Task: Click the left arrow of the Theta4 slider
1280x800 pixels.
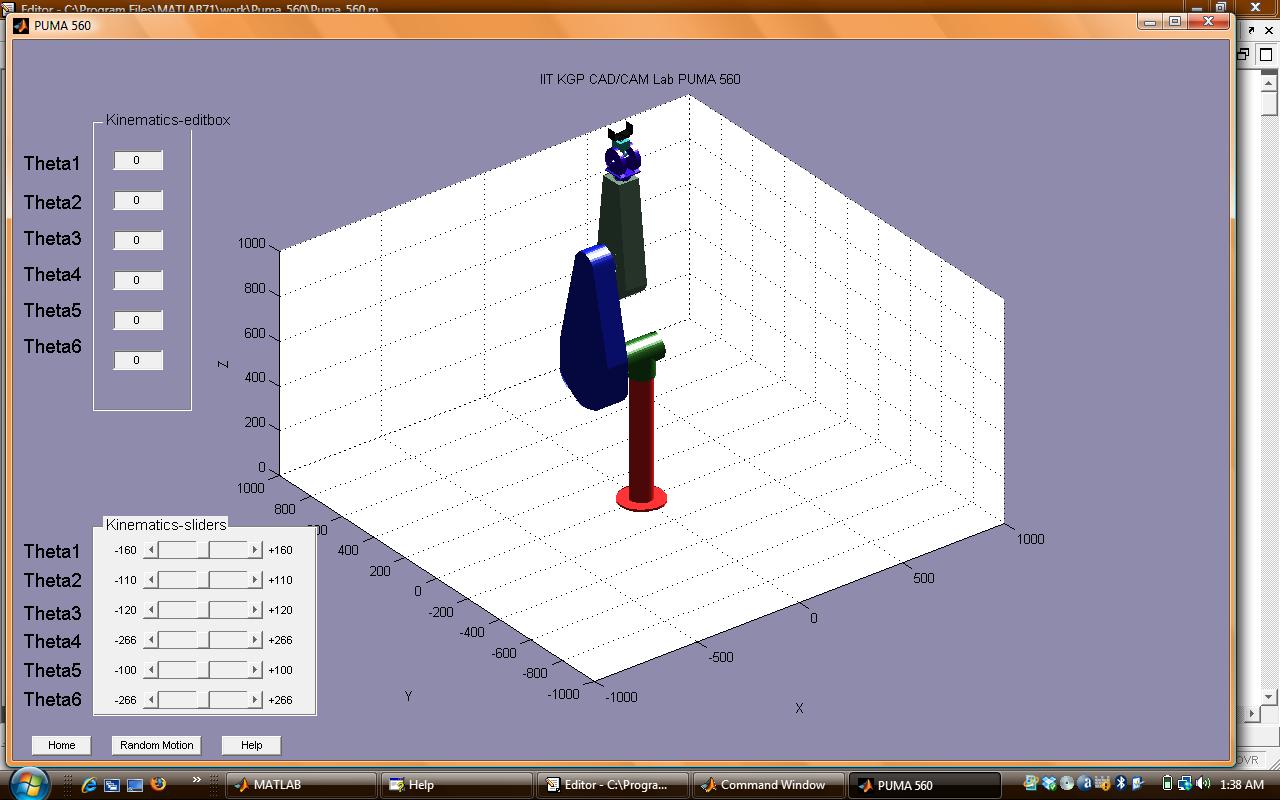Action: pyautogui.click(x=151, y=640)
